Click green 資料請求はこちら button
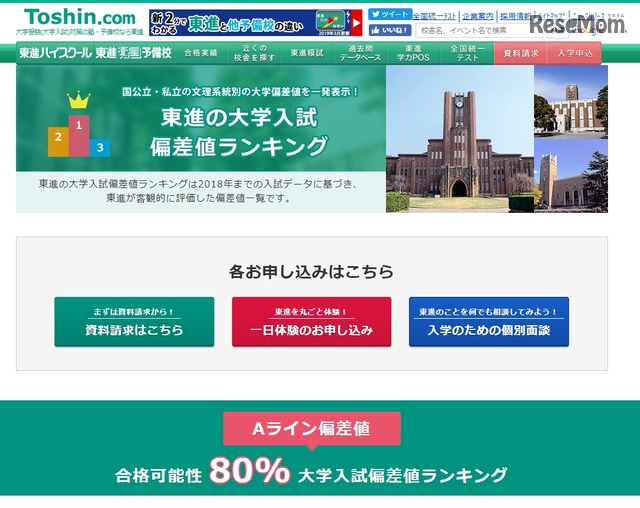 click(x=134, y=322)
